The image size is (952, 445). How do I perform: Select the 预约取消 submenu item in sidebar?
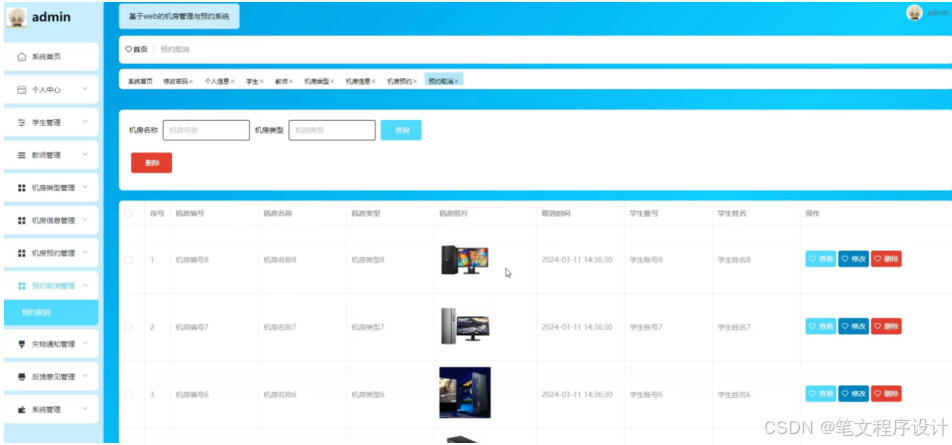pos(51,313)
